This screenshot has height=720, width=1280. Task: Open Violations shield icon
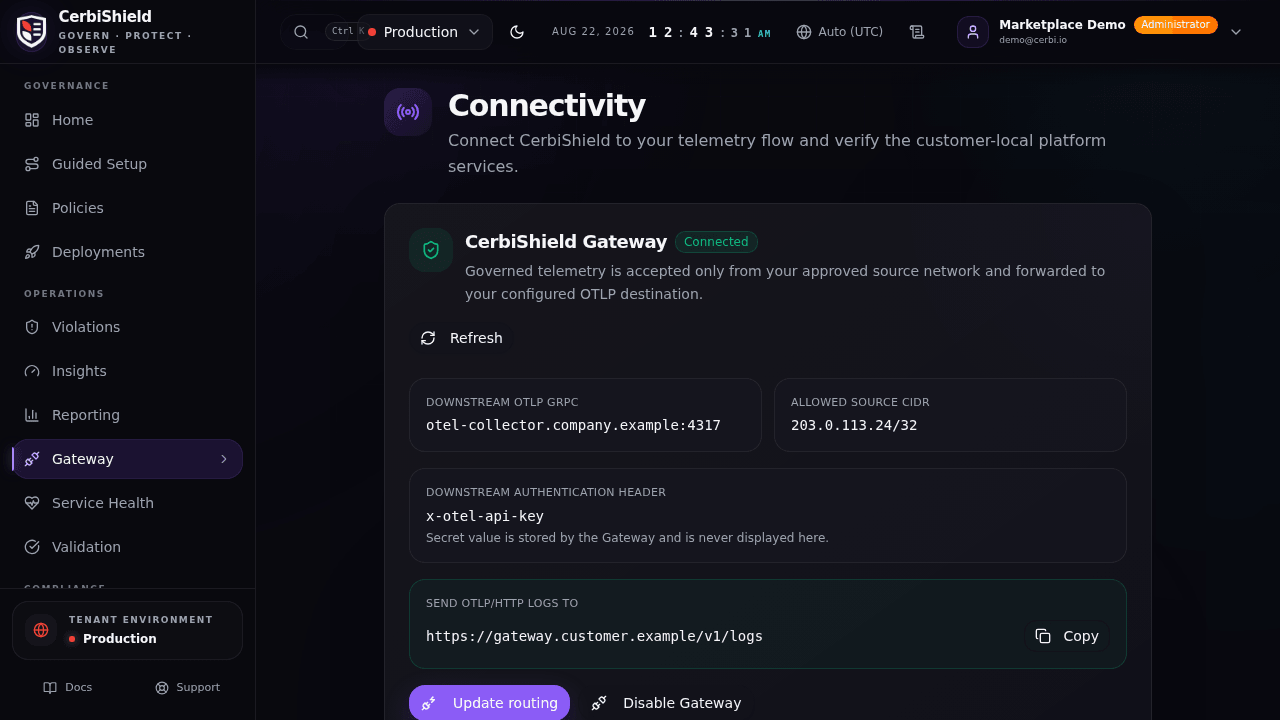click(32, 327)
